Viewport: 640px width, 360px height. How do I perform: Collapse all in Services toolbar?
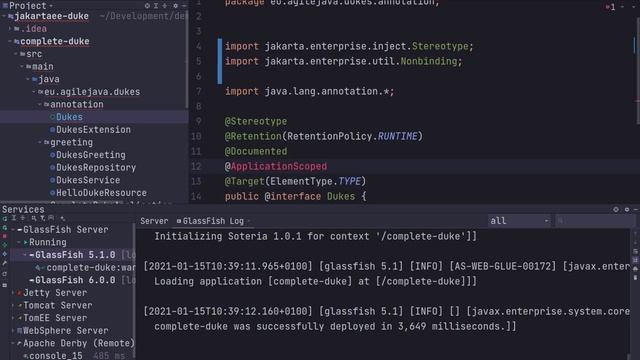coord(23,218)
